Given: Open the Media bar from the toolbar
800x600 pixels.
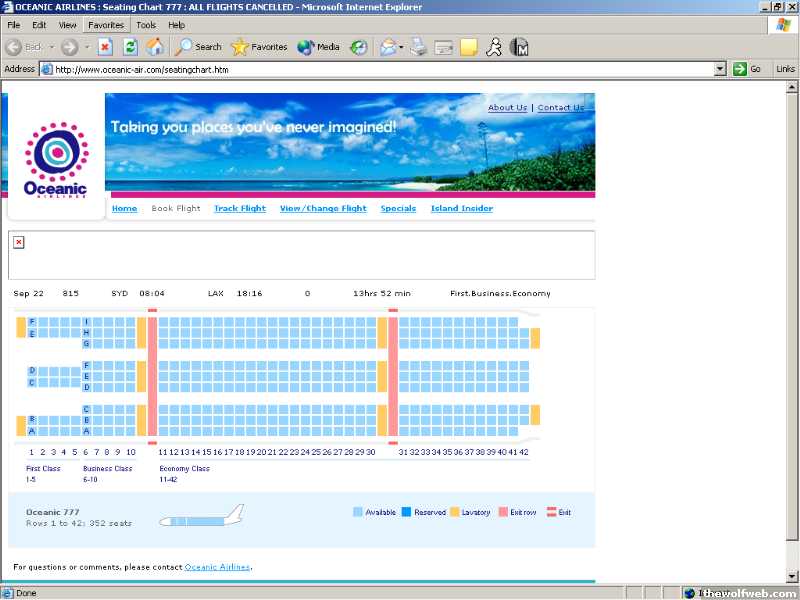Looking at the screenshot, I should [x=318, y=47].
